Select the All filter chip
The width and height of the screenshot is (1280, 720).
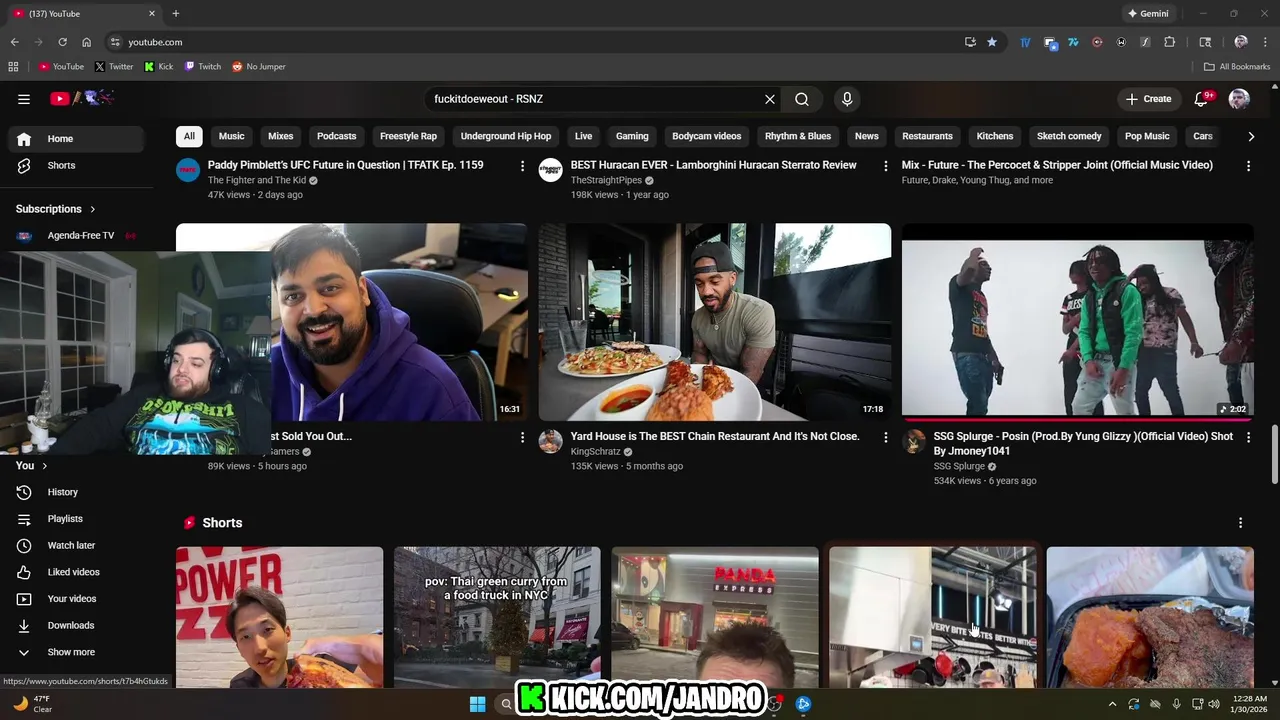tap(189, 136)
